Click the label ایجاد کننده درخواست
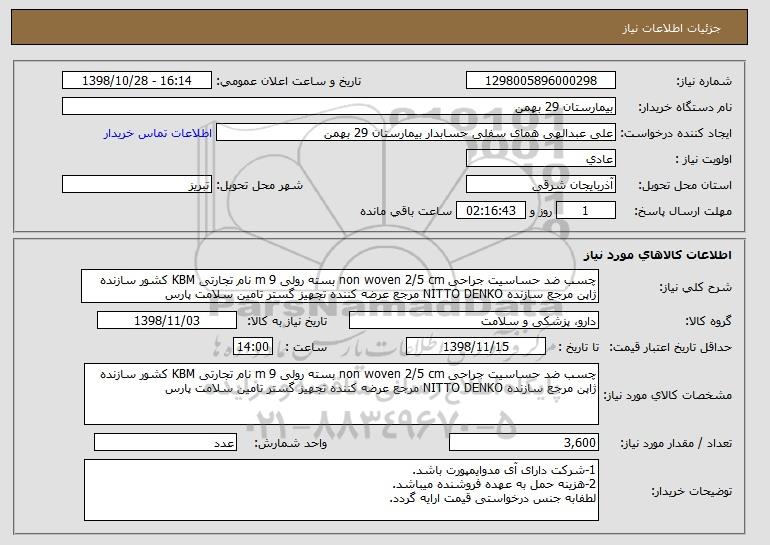The image size is (770, 545). (676, 134)
